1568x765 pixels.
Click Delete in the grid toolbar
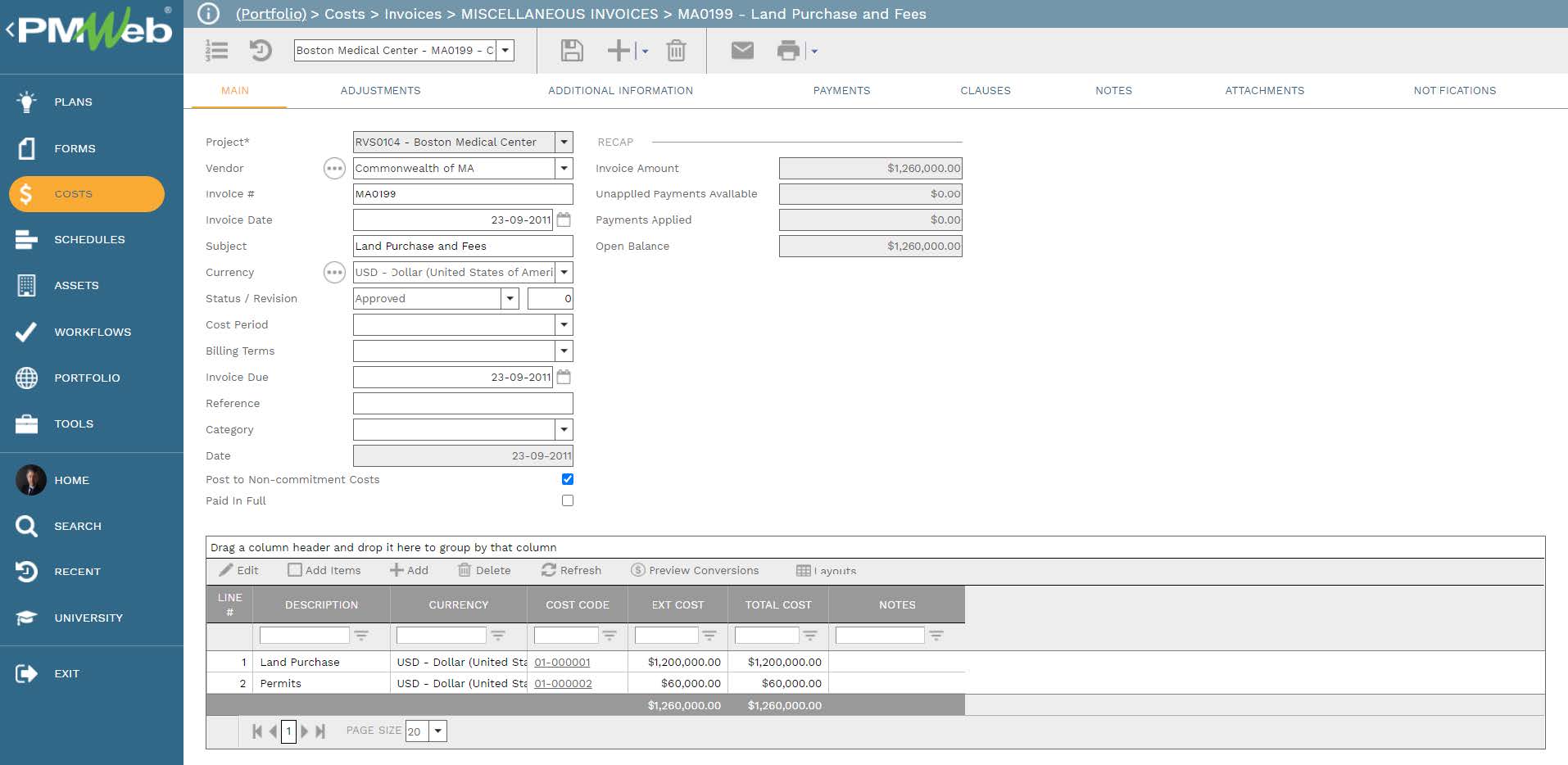click(484, 570)
